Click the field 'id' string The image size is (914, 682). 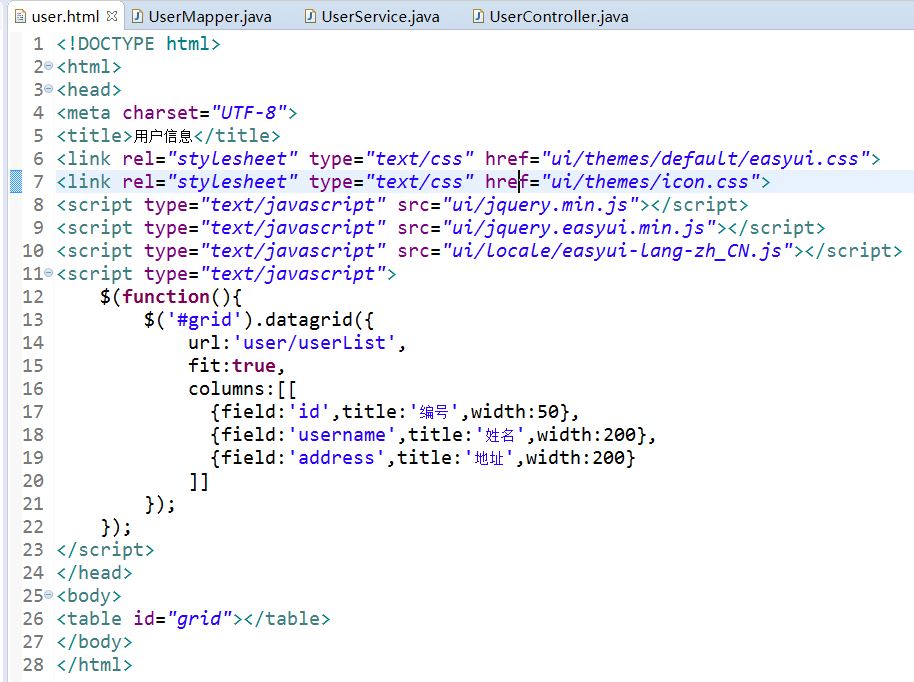pos(309,412)
